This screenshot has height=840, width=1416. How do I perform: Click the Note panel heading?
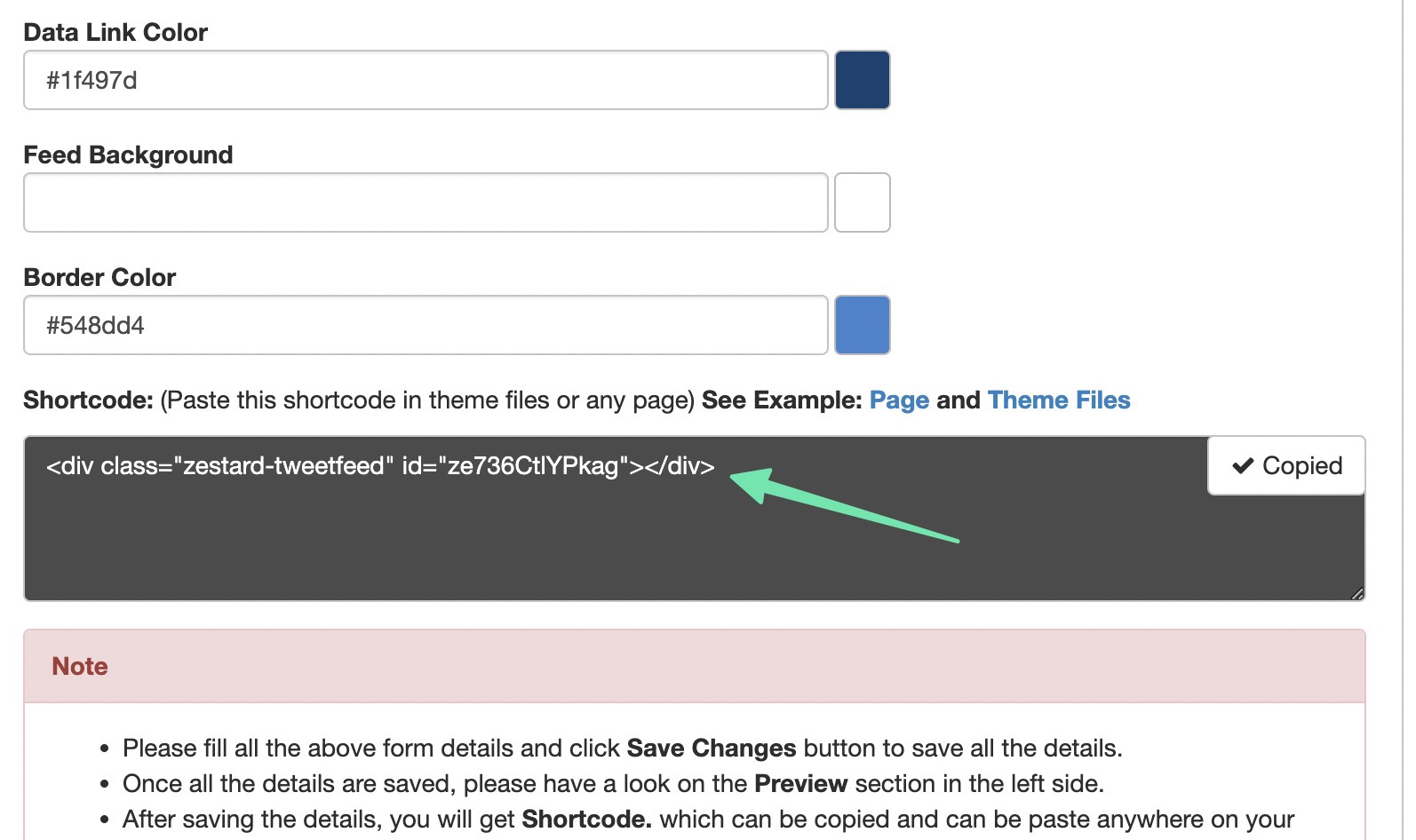pos(80,666)
